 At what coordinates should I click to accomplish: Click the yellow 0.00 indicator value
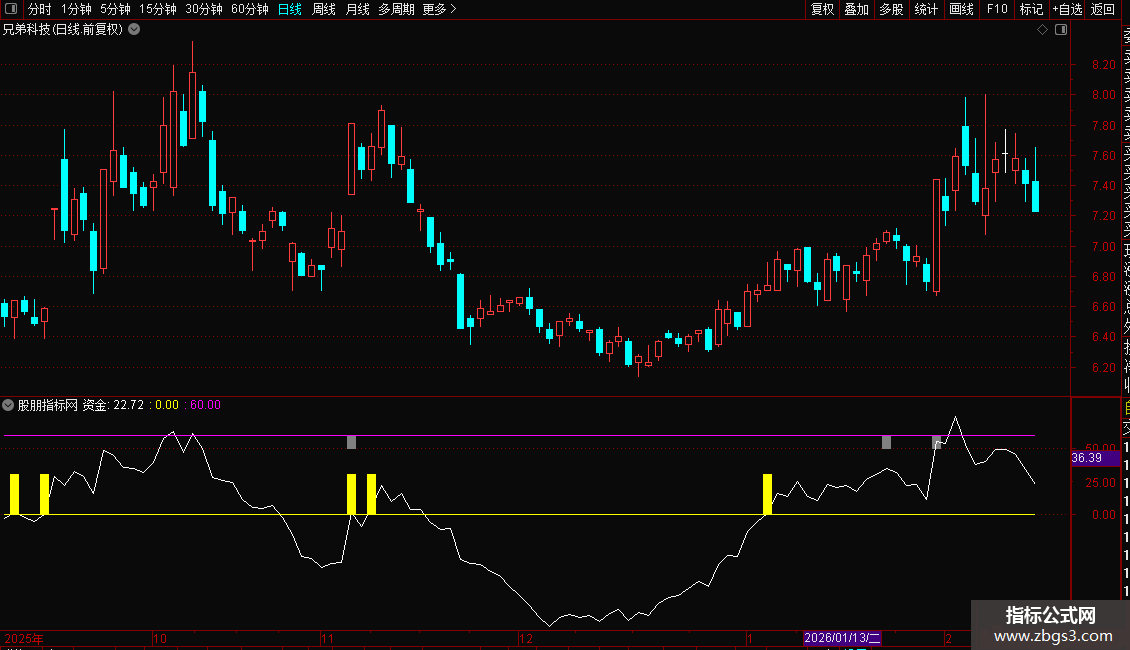tap(166, 405)
